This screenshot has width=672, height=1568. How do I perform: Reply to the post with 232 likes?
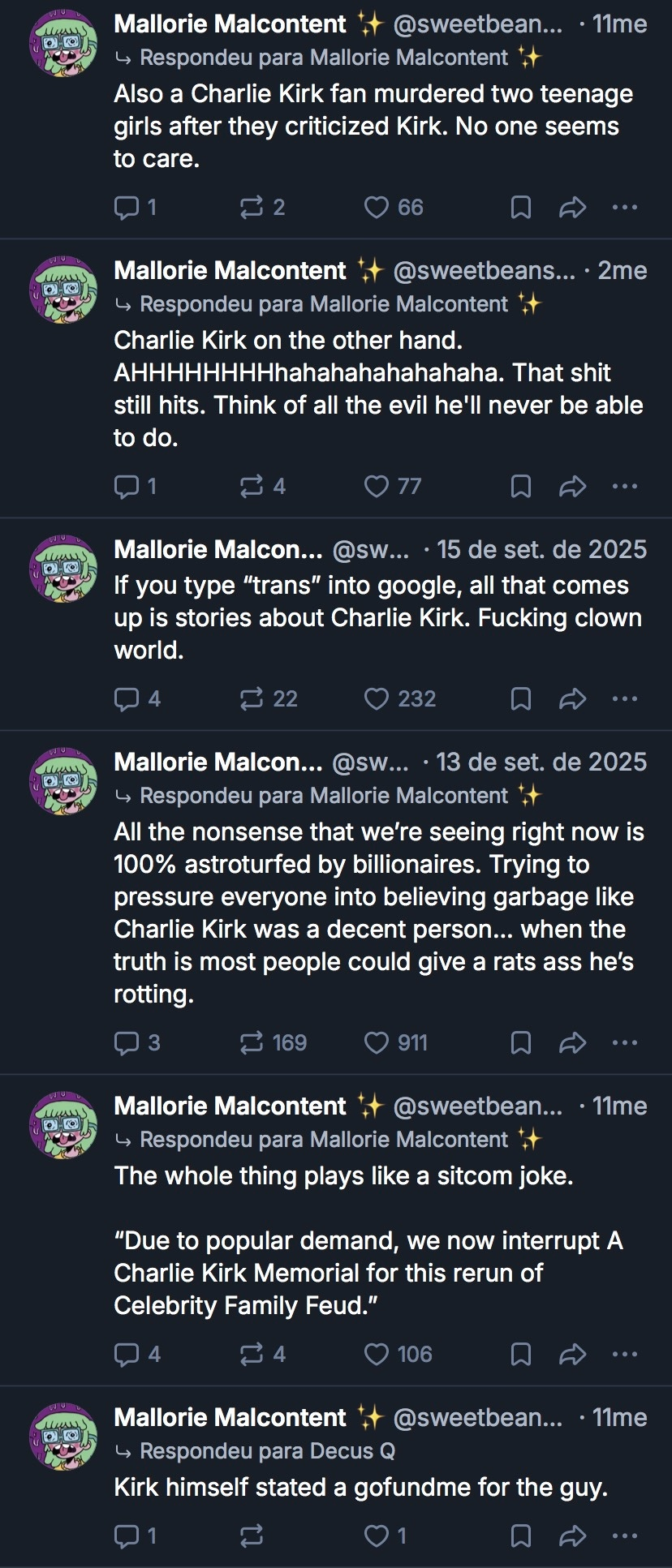pos(137,698)
